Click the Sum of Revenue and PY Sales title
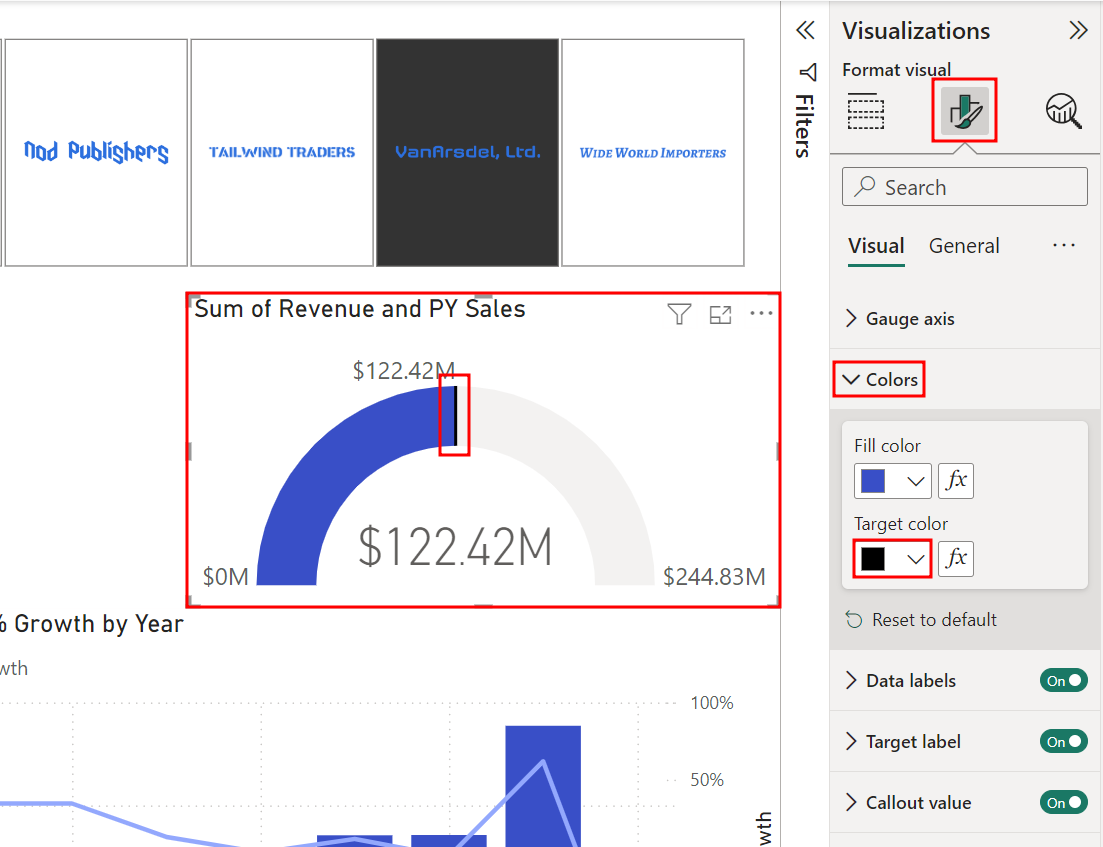Image resolution: width=1103 pixels, height=847 pixels. (360, 309)
